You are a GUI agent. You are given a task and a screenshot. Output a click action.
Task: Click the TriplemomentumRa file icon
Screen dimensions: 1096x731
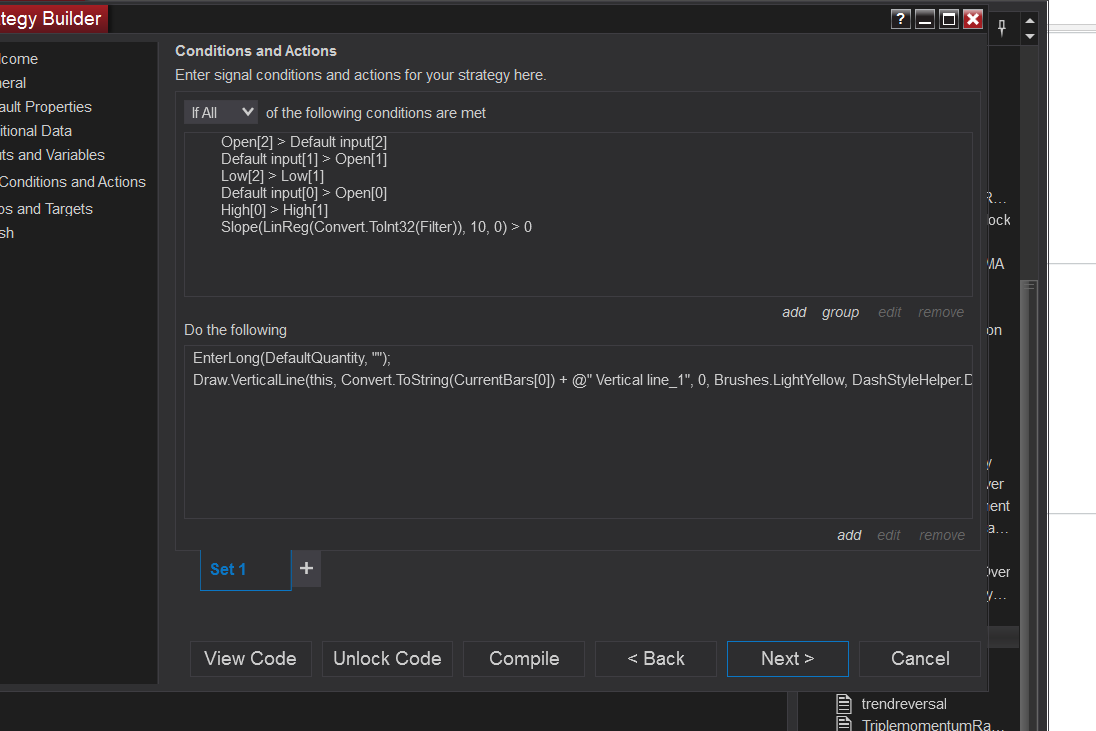843,724
